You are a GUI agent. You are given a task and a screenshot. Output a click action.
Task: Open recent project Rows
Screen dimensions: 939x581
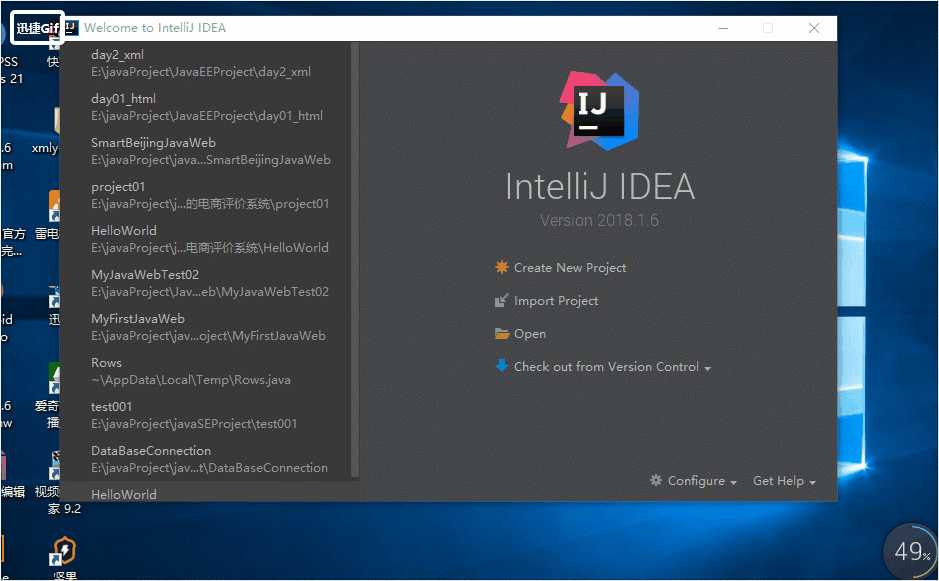[x=204, y=371]
